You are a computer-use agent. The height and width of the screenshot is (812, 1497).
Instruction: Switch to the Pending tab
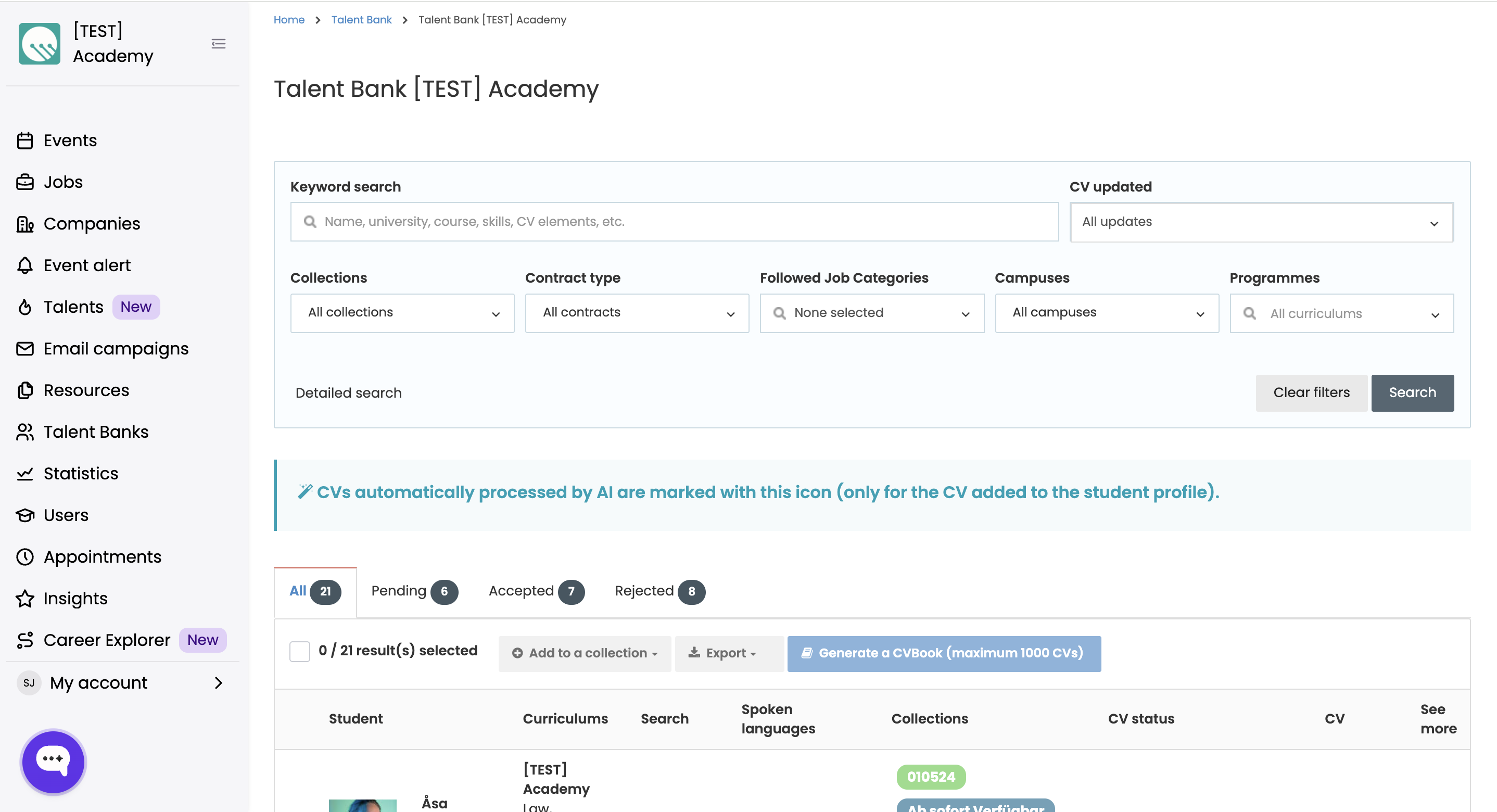click(414, 591)
